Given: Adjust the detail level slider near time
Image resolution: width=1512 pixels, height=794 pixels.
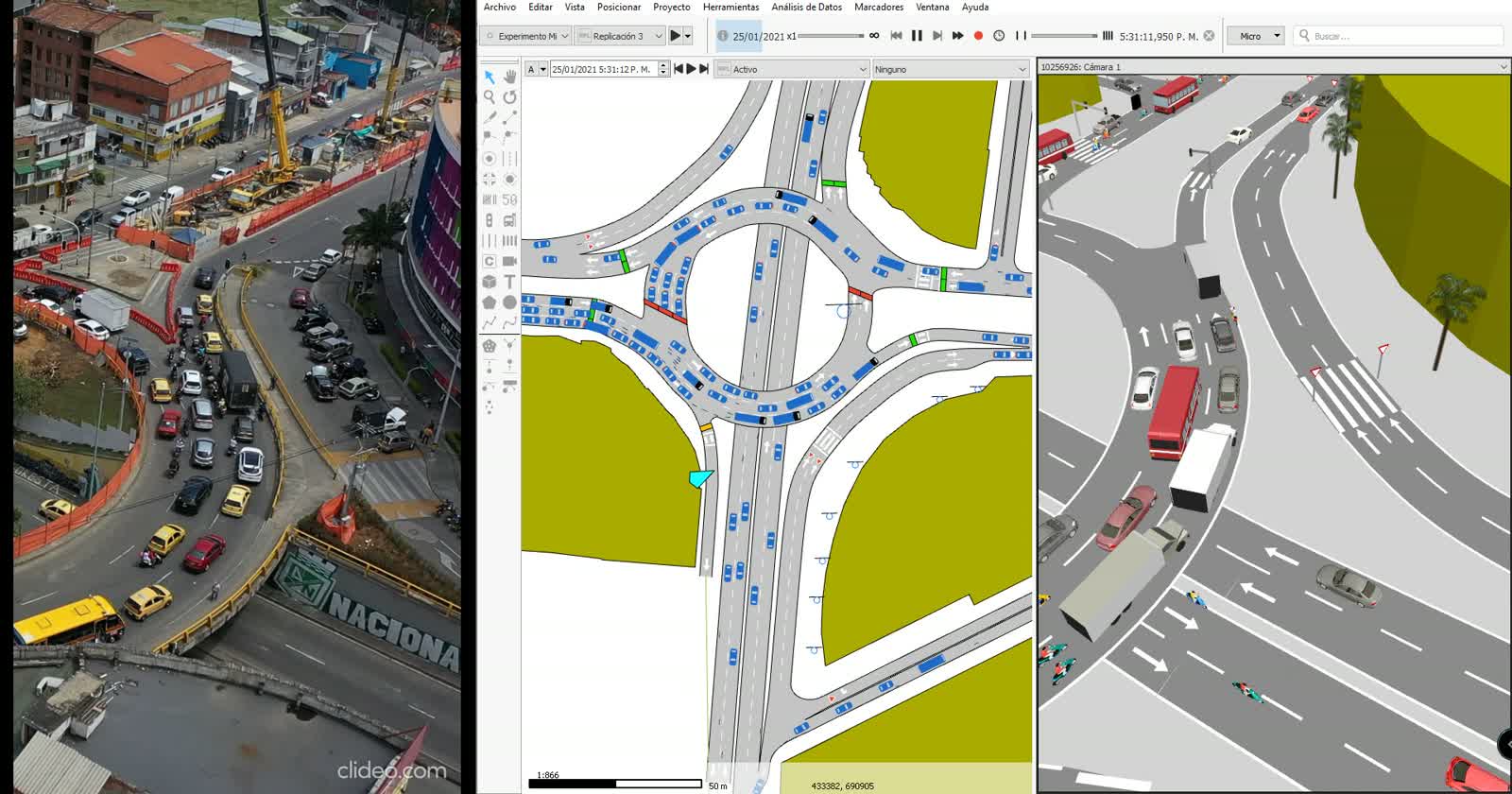Looking at the screenshot, I should [x=1065, y=36].
